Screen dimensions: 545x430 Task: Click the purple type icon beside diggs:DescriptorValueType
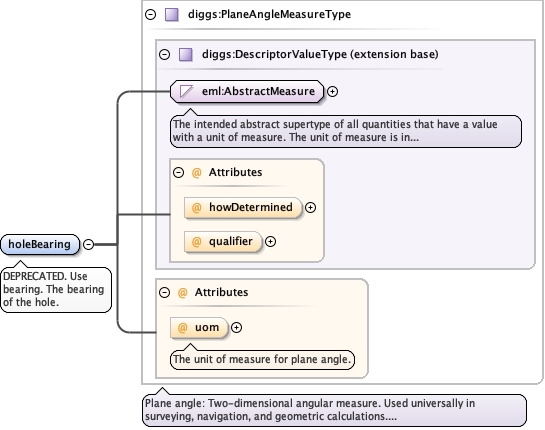186,55
